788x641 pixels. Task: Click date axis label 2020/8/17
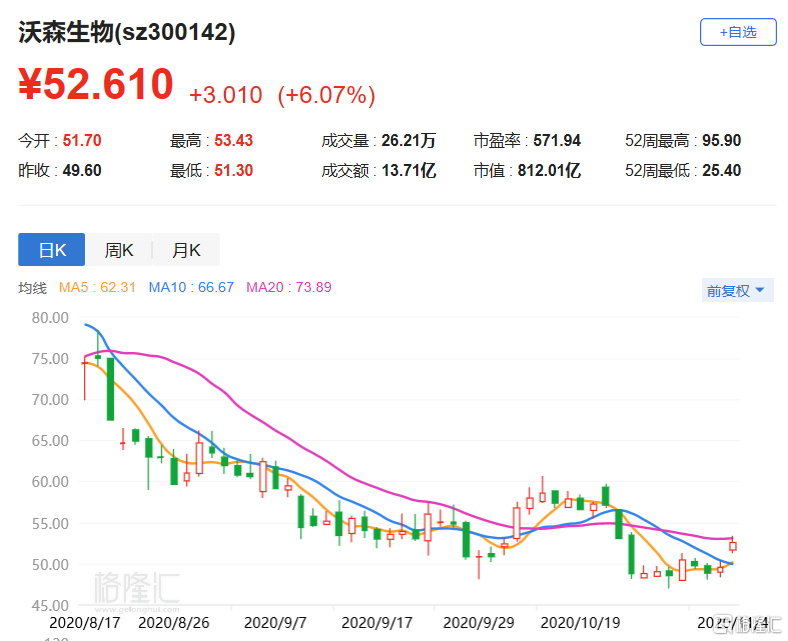pyautogui.click(x=84, y=623)
